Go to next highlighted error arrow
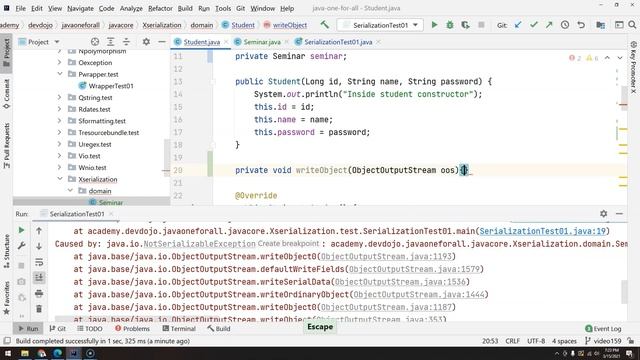Viewport: 640px width, 360px height. tap(620, 58)
